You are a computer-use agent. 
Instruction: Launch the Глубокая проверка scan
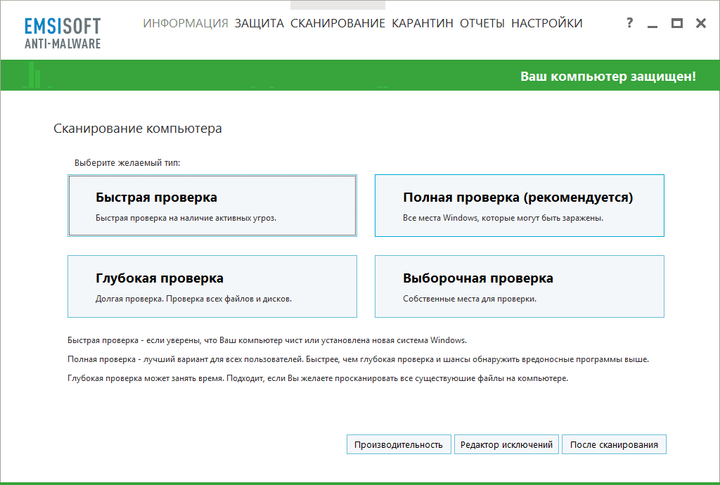coord(212,287)
